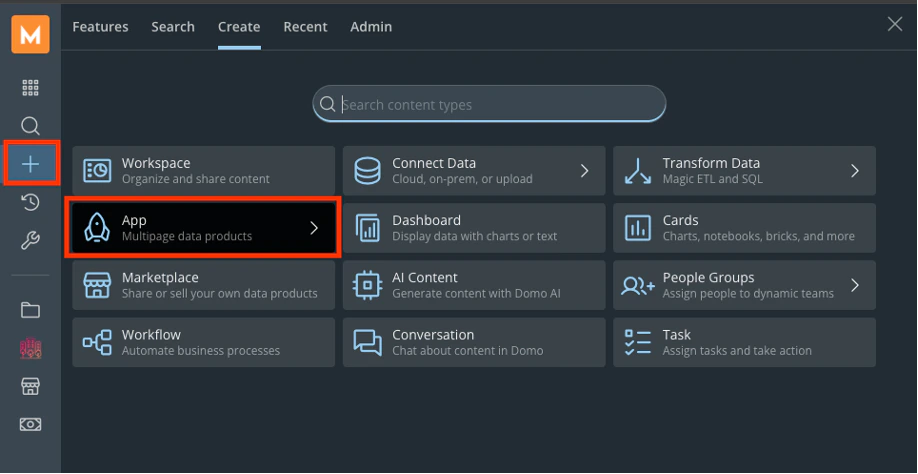
Task: Switch to the Admin tab
Action: click(x=371, y=27)
